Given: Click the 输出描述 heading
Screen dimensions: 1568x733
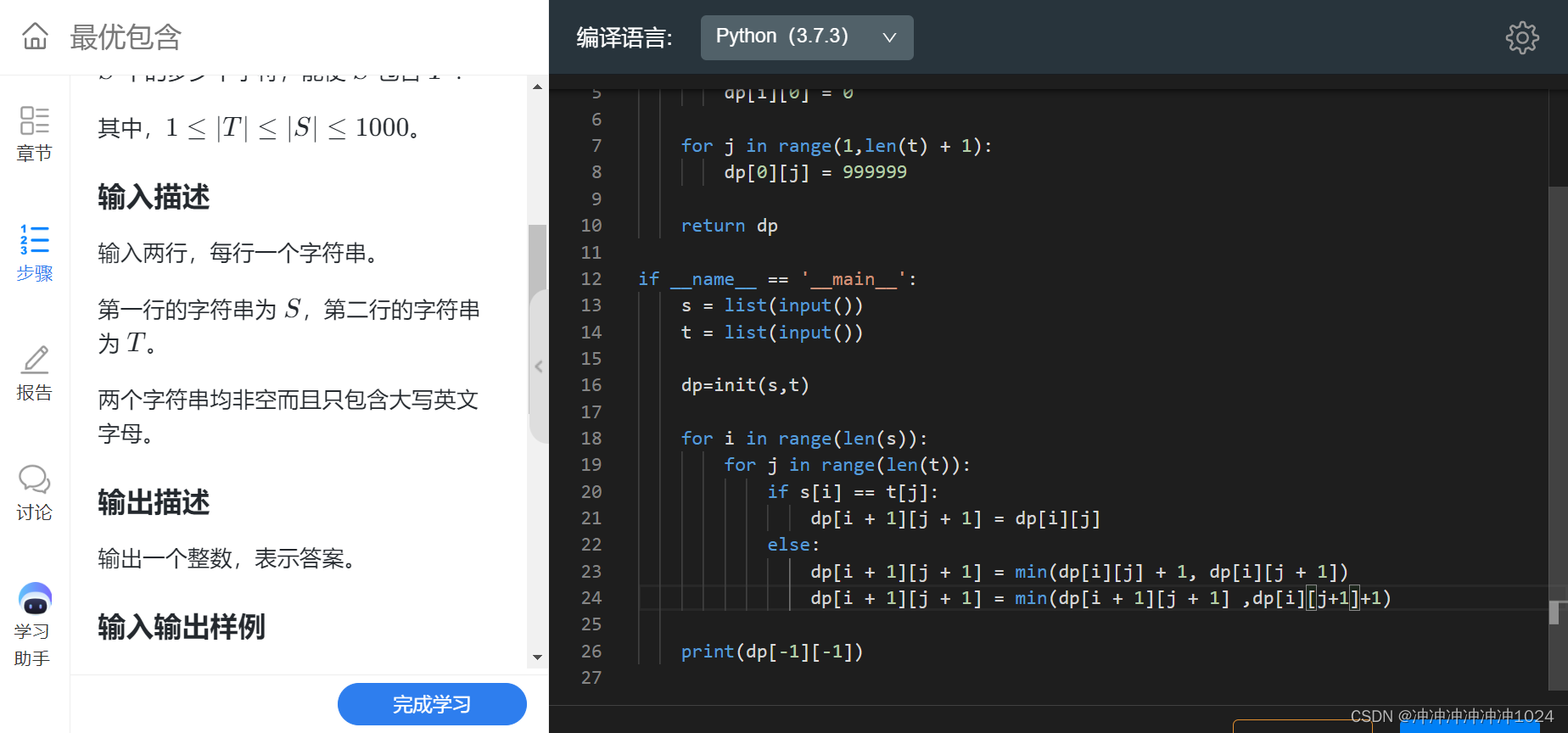Looking at the screenshot, I should (154, 502).
